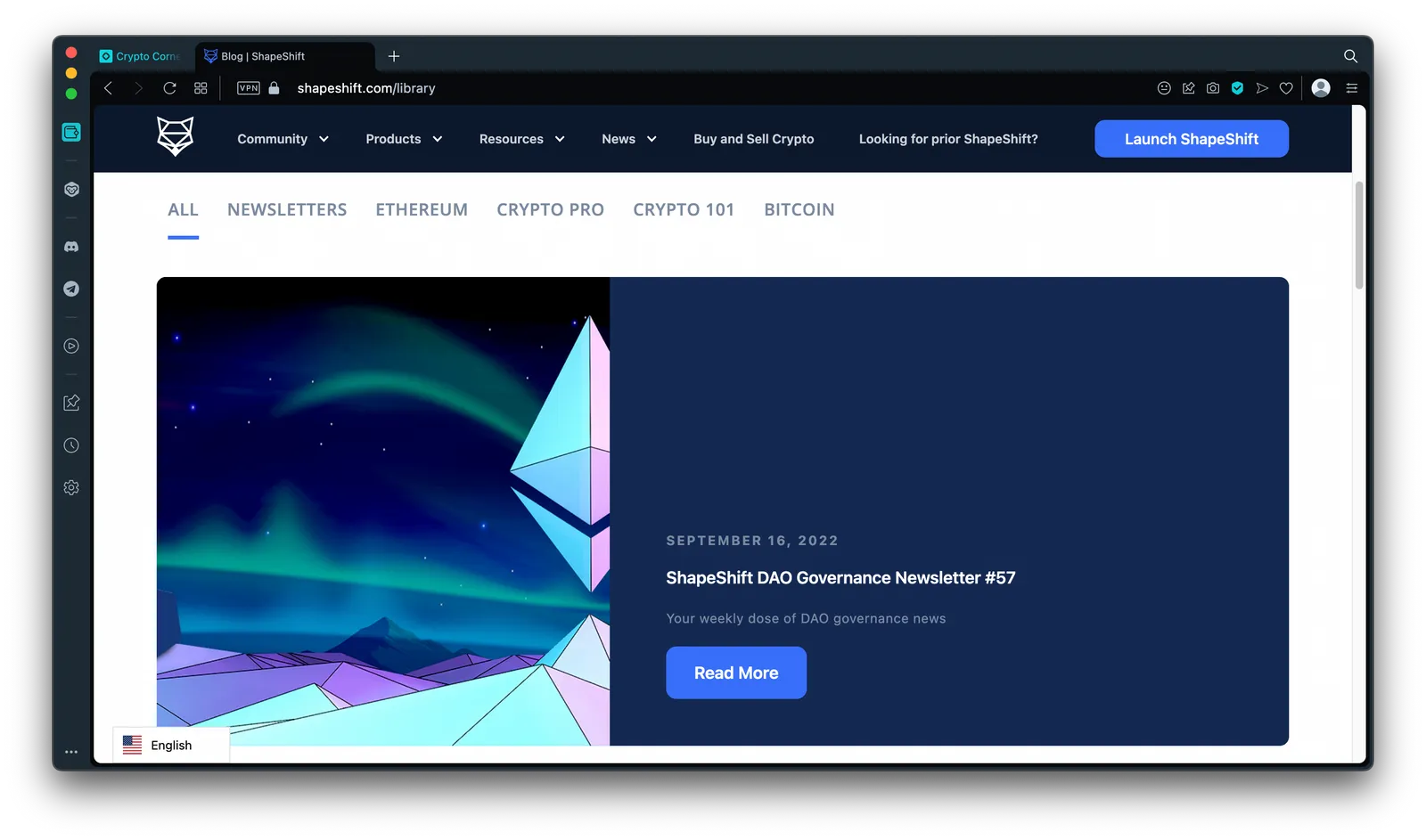Select the Blog | ShapeShift tab
Image resolution: width=1426 pixels, height=840 pixels.
pyautogui.click(x=283, y=56)
